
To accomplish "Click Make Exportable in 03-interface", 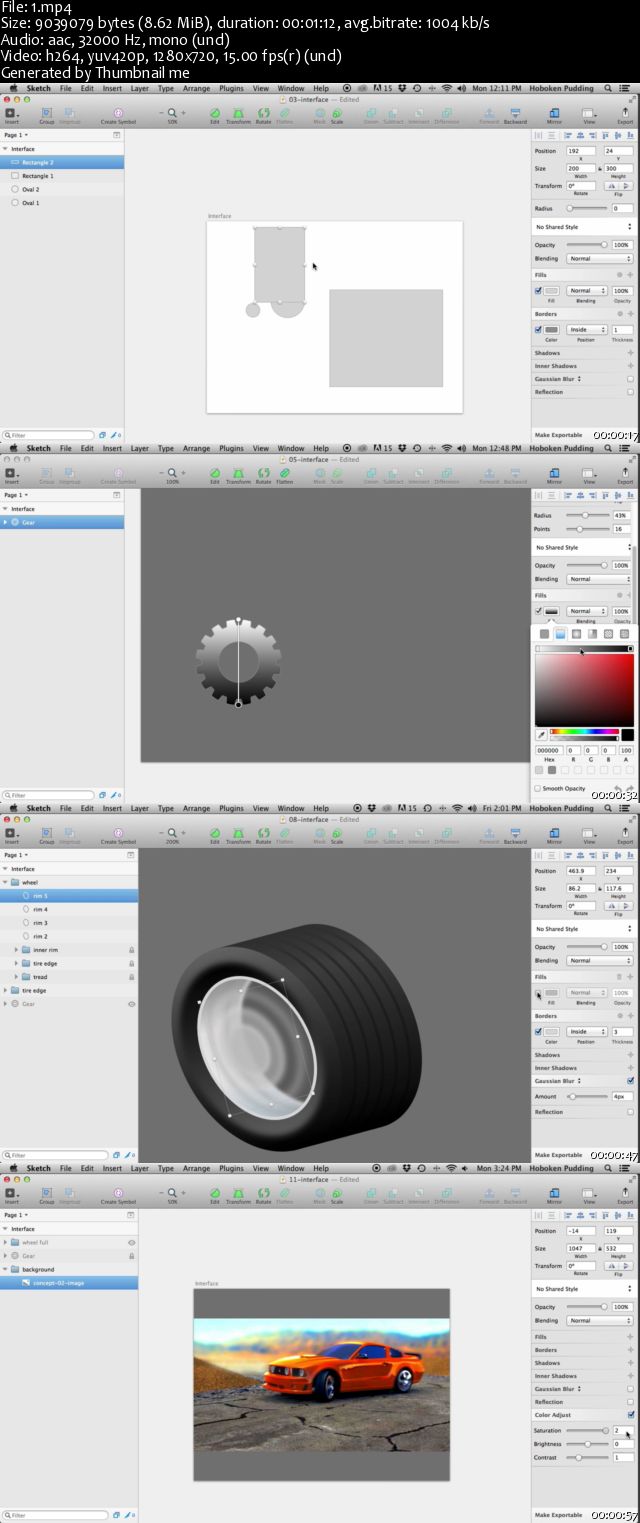I will tap(558, 435).
